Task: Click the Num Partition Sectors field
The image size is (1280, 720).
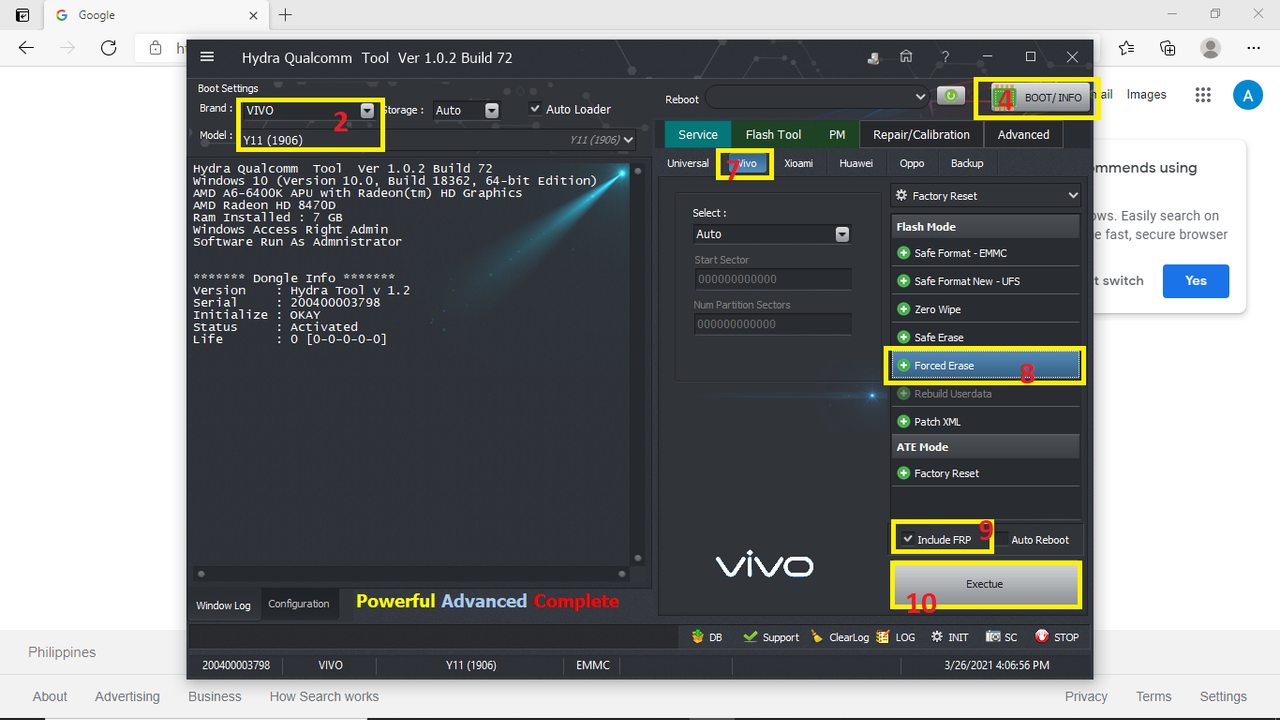Action: click(x=773, y=324)
